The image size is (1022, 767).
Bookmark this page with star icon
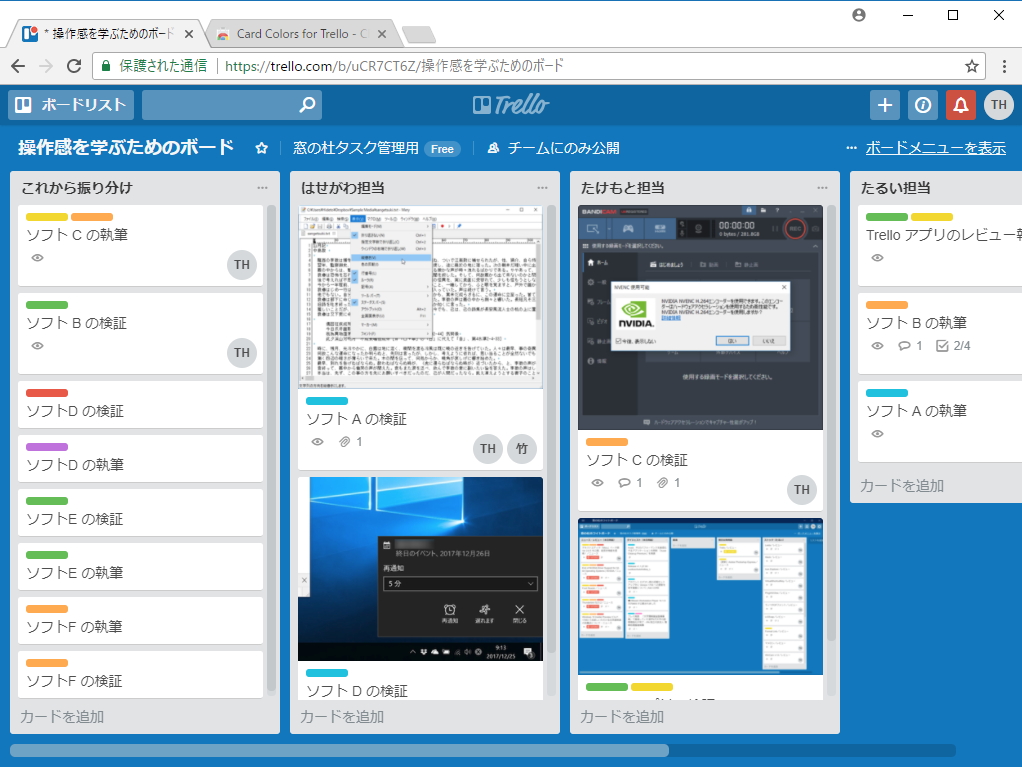(x=972, y=66)
